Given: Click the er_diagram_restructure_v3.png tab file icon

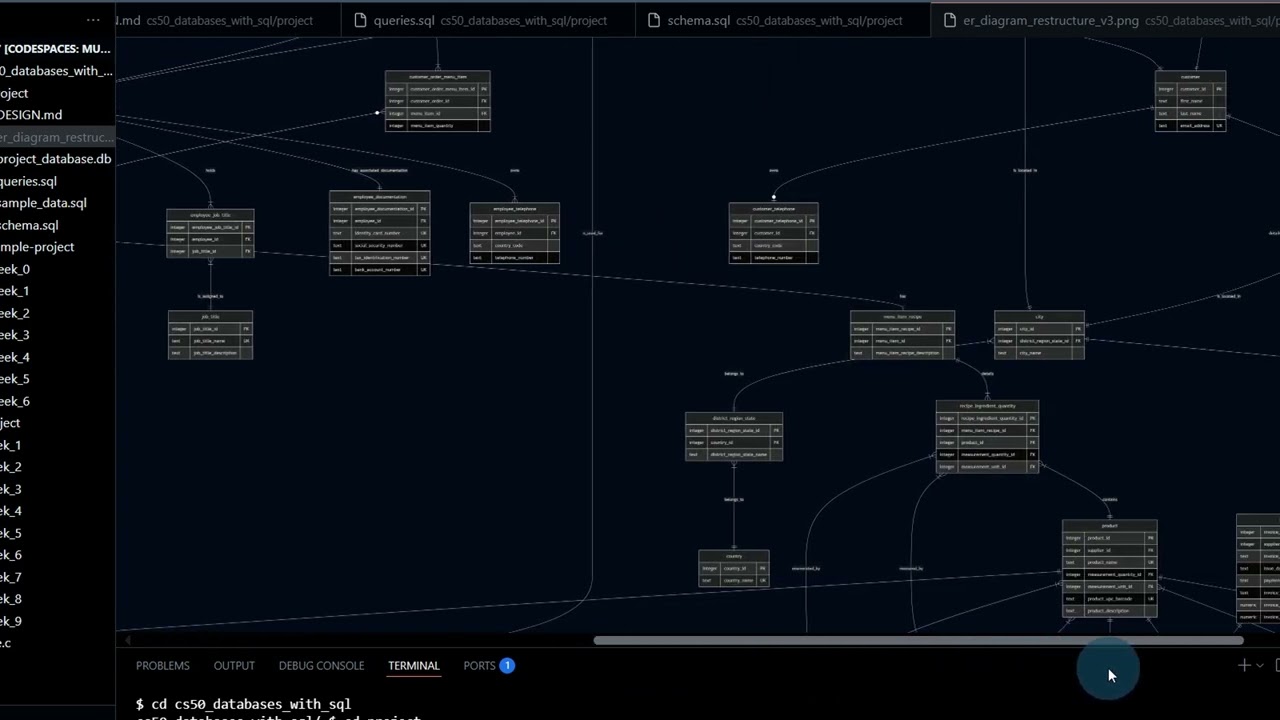Looking at the screenshot, I should point(947,20).
